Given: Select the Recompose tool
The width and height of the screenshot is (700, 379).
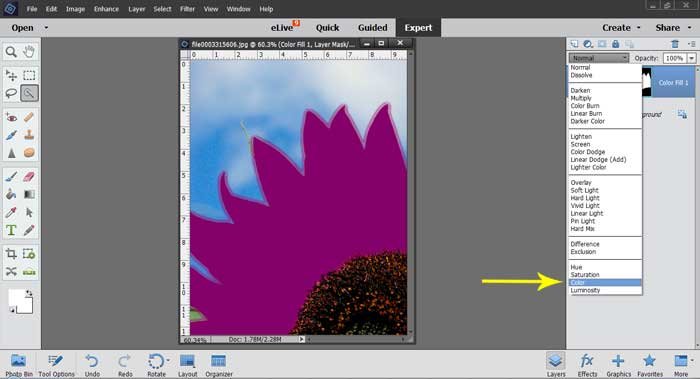Looking at the screenshot, I should click(29, 254).
